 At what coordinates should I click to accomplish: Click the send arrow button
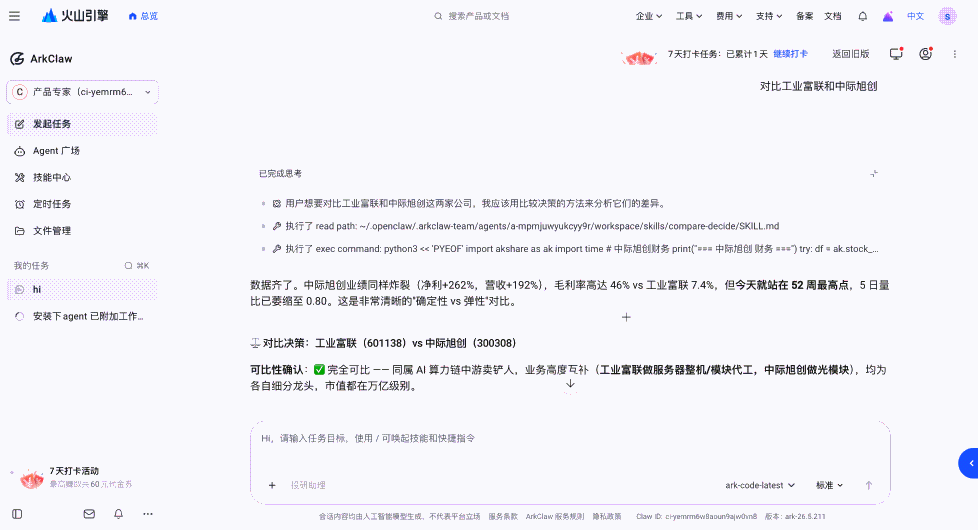point(869,485)
